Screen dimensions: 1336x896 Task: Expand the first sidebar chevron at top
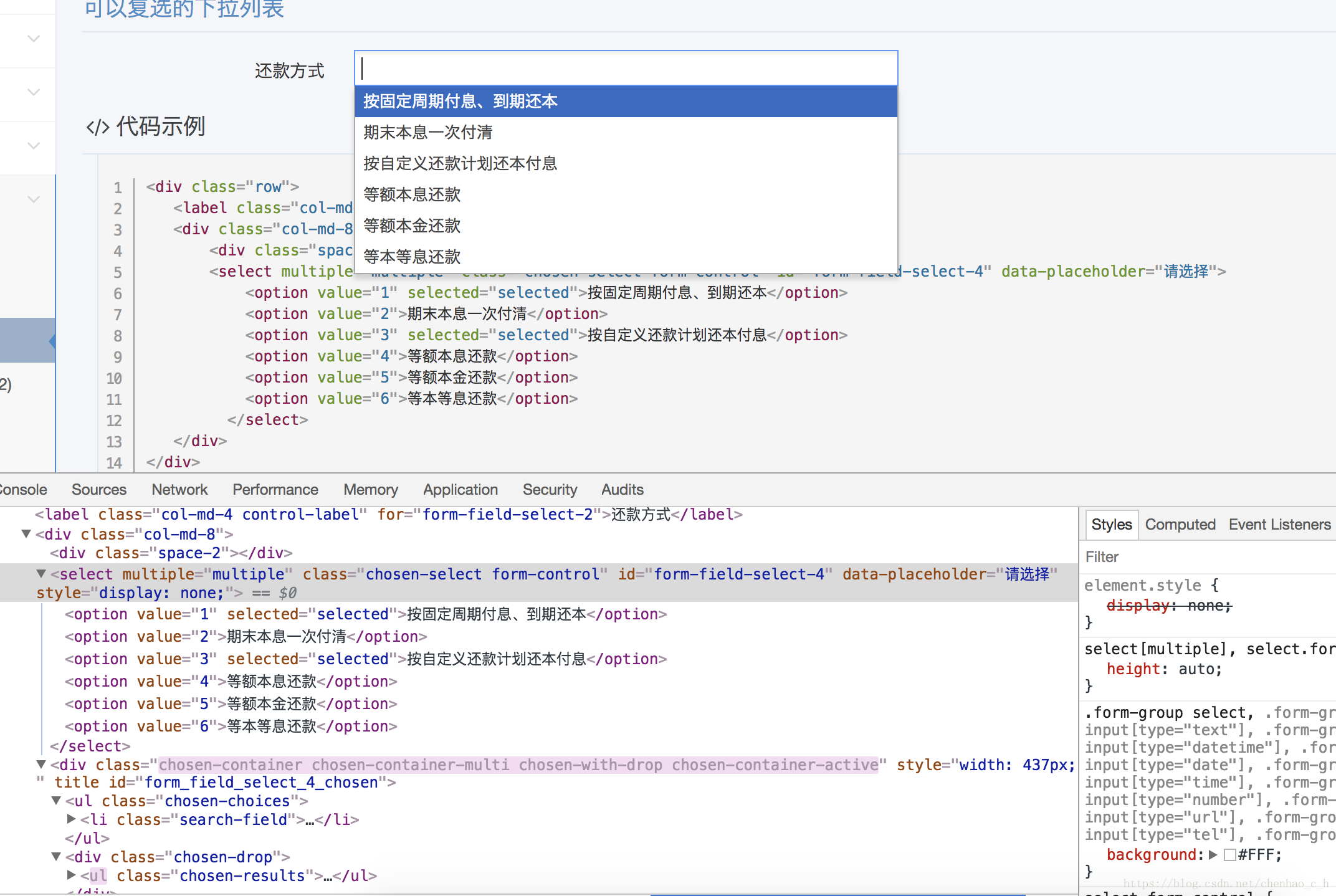[34, 39]
